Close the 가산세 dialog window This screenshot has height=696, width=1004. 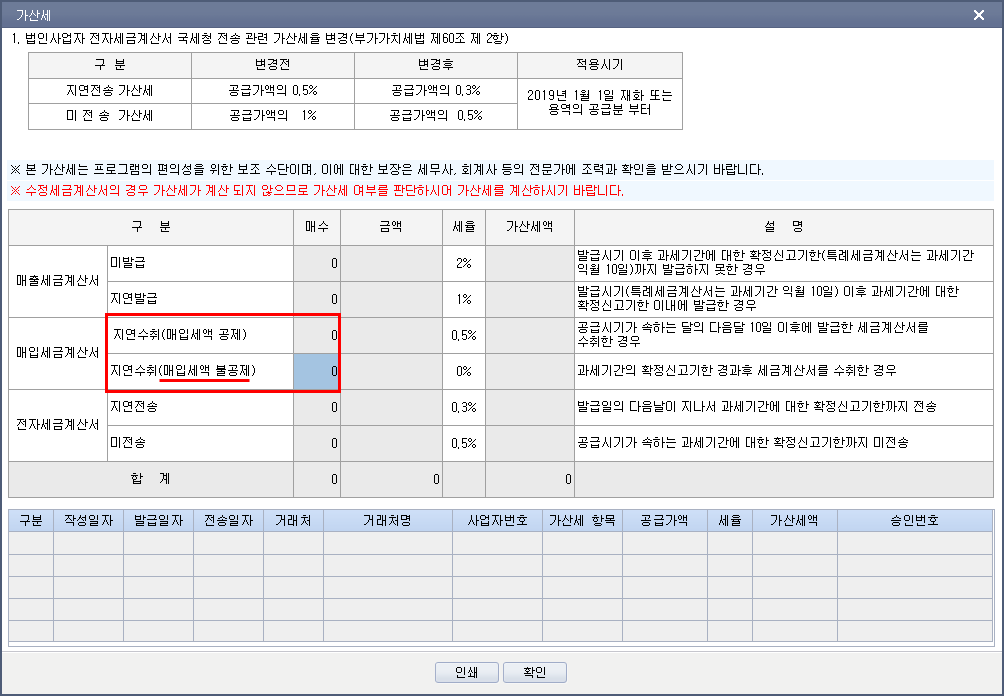tap(978, 15)
